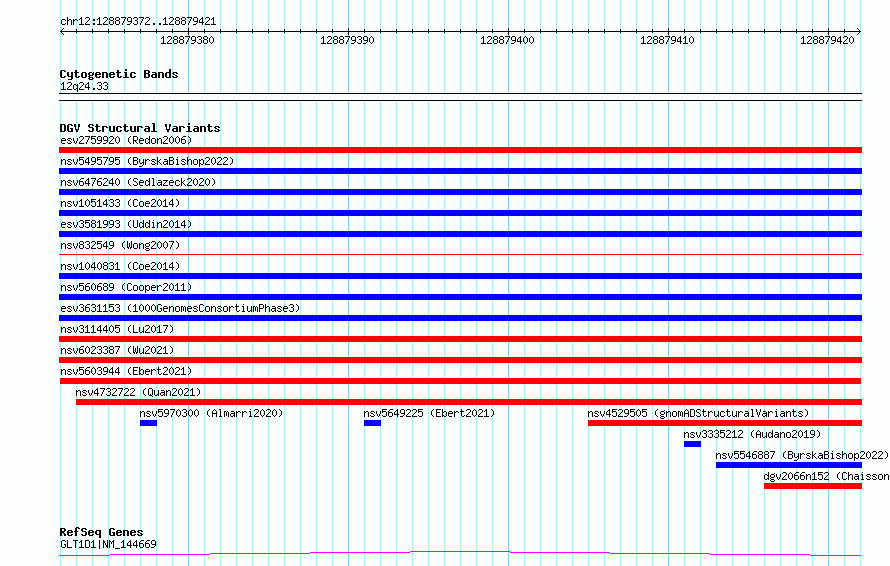Click the blue bar under nsv5546887
This screenshot has height=566, width=890.
789,465
